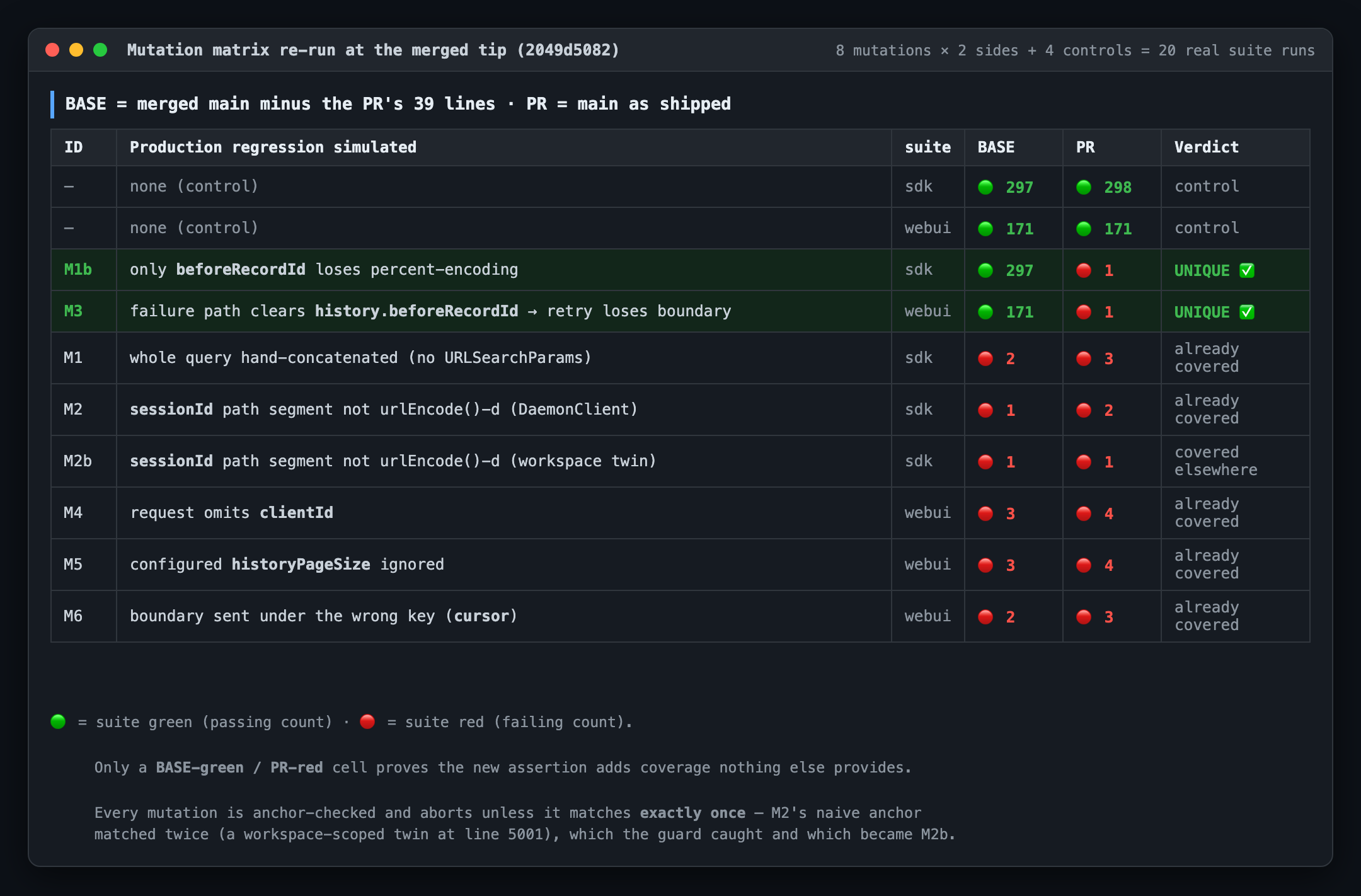Click the green dot in the legend line

(x=58, y=721)
